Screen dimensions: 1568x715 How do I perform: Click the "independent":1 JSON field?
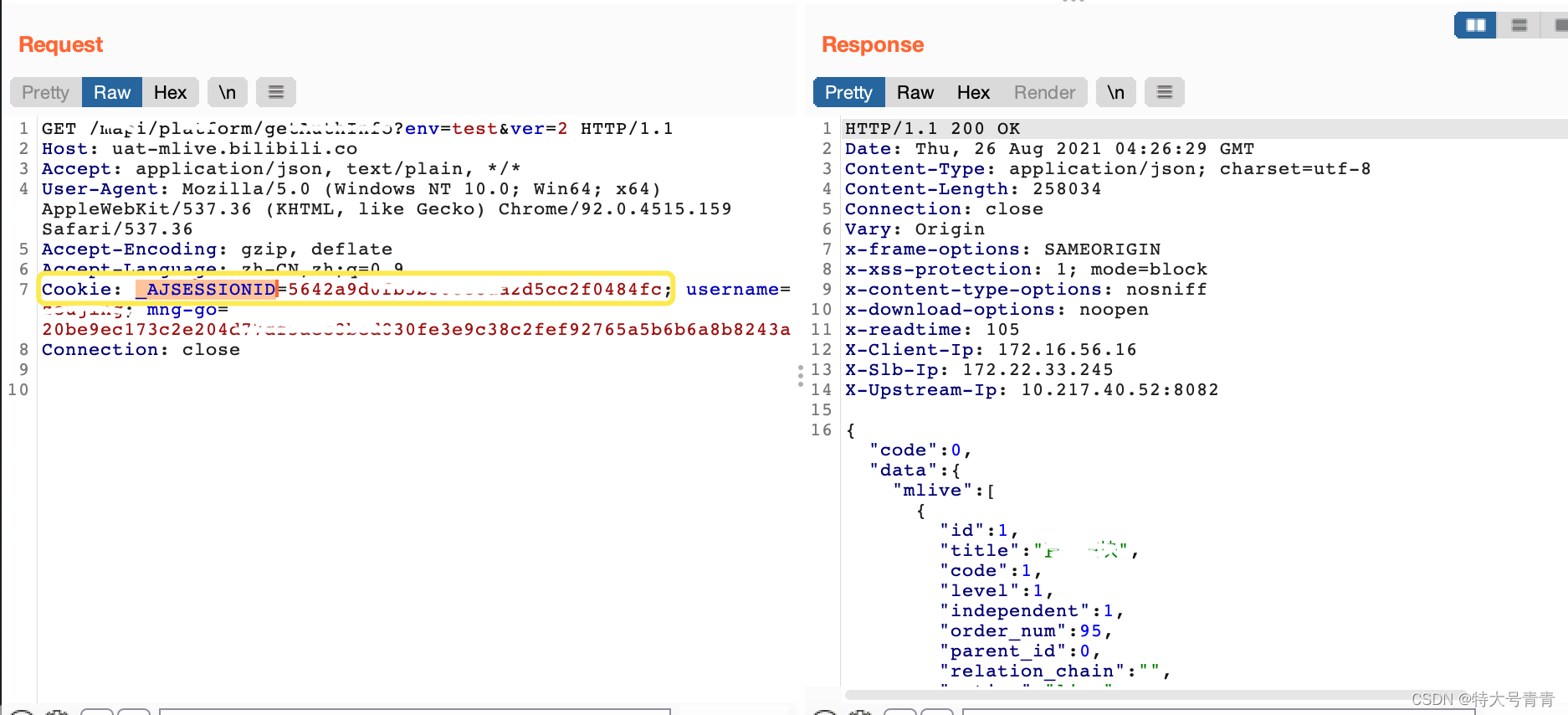[1032, 611]
